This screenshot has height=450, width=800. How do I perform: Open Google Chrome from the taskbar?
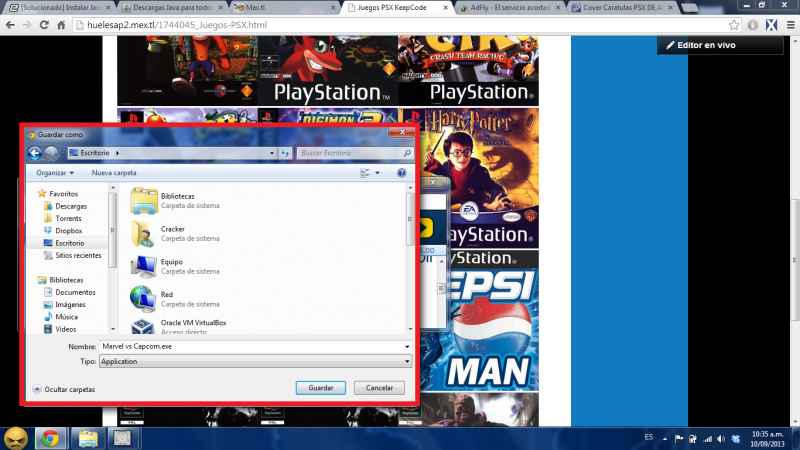(50, 438)
